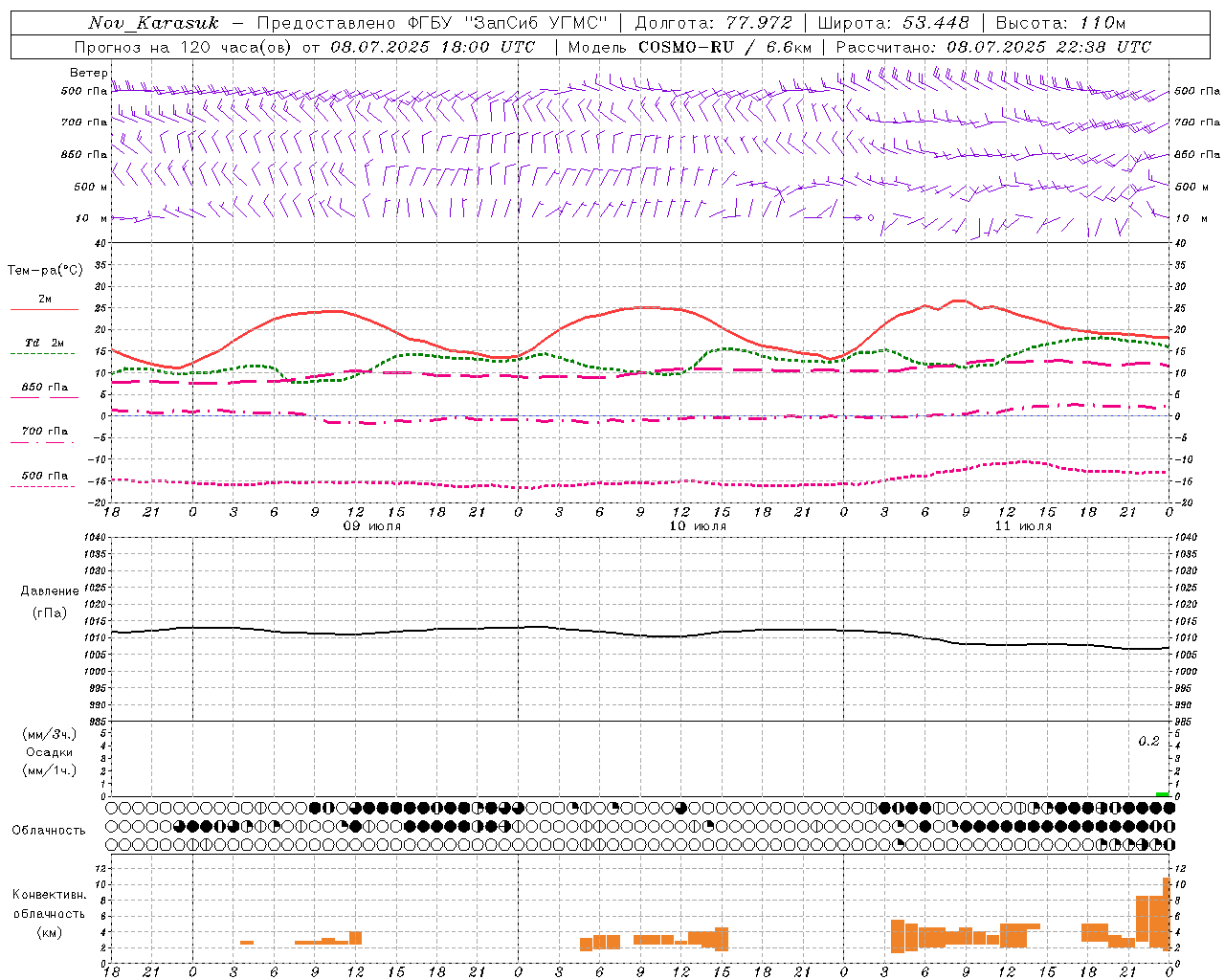Click "700 гПа" in the temperature legend

45,432
